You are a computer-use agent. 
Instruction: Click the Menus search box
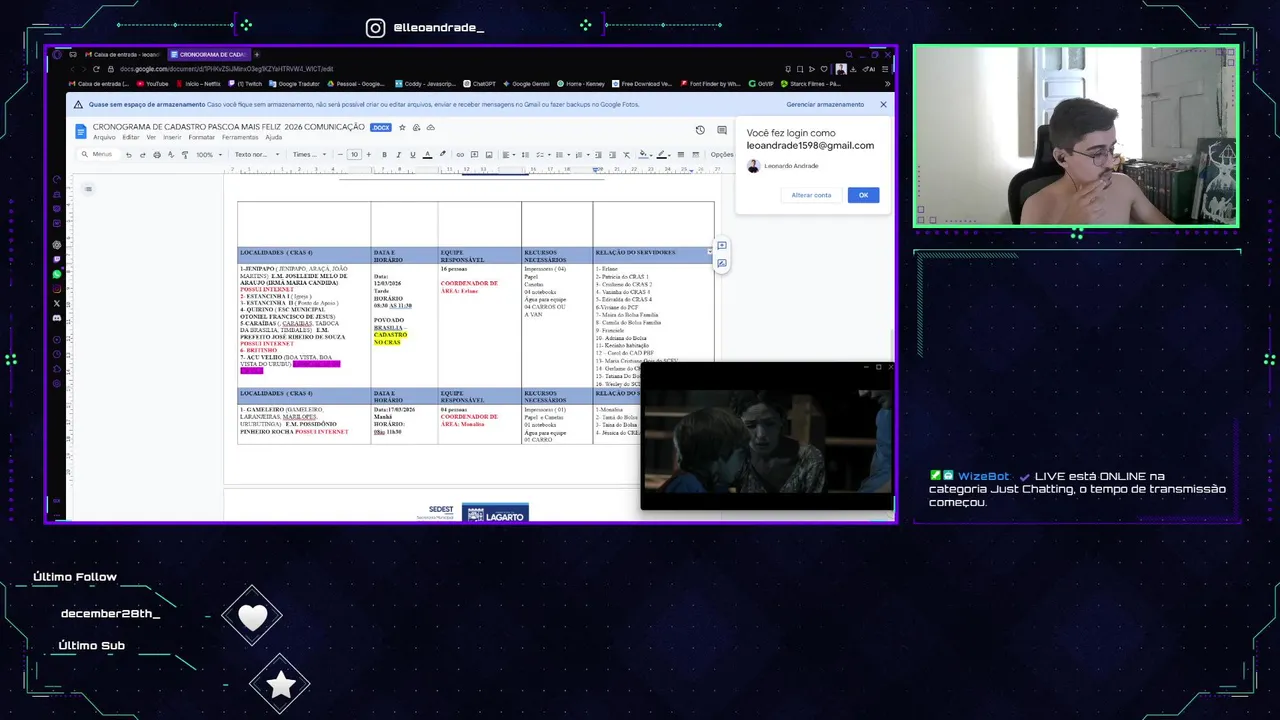97,154
